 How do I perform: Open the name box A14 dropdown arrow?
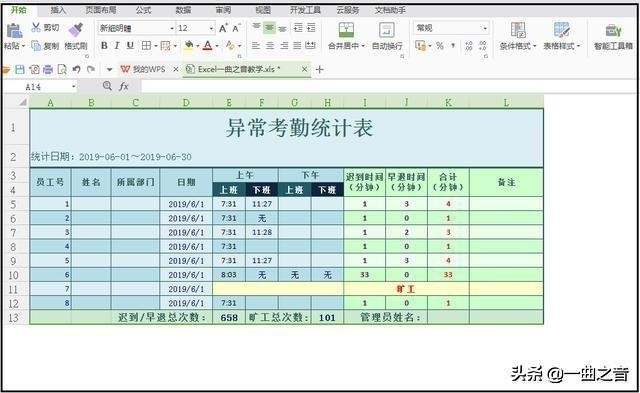pos(73,87)
